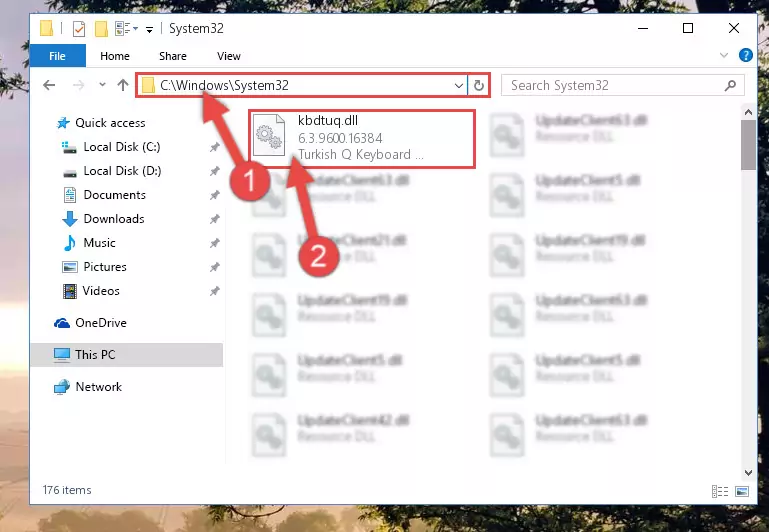Switch to the Home tab
This screenshot has height=532, width=769.
[115, 56]
